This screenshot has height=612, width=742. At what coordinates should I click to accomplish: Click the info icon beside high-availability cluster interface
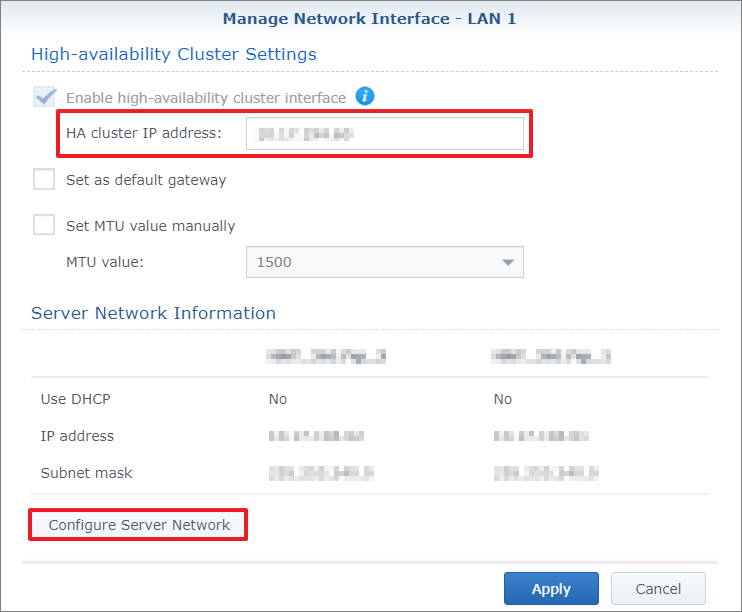click(365, 97)
